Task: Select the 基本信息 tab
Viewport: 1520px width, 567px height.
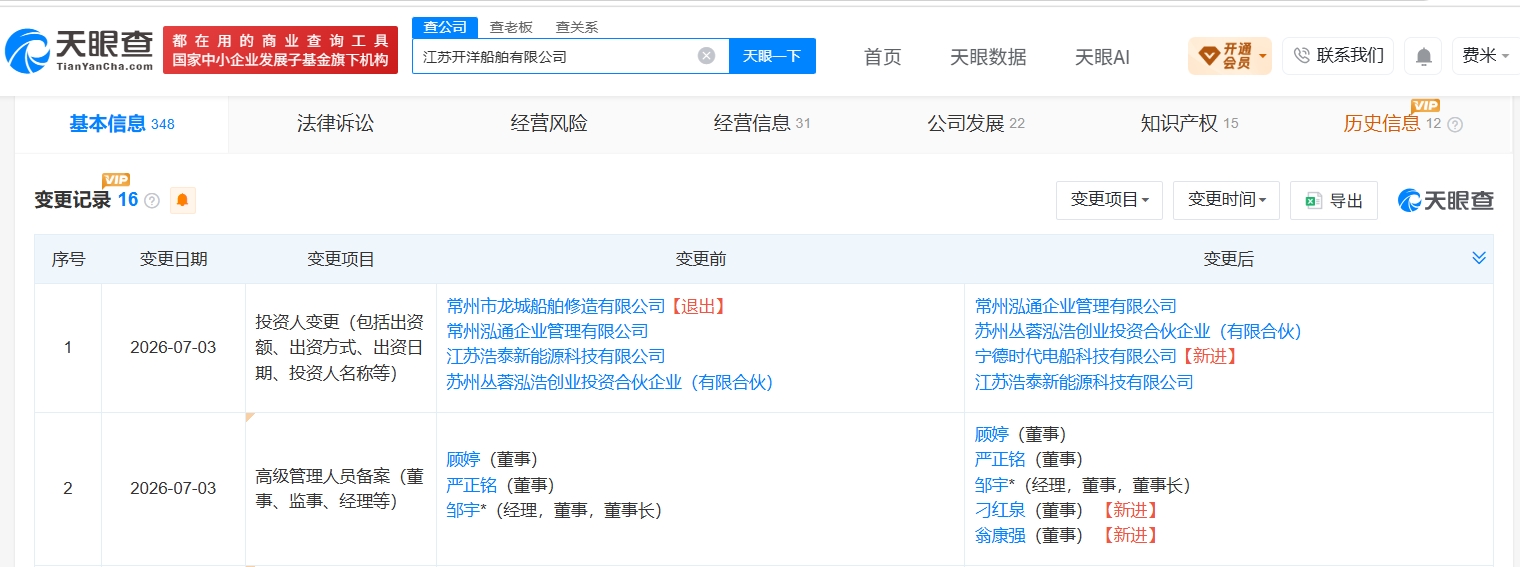Action: 121,124
